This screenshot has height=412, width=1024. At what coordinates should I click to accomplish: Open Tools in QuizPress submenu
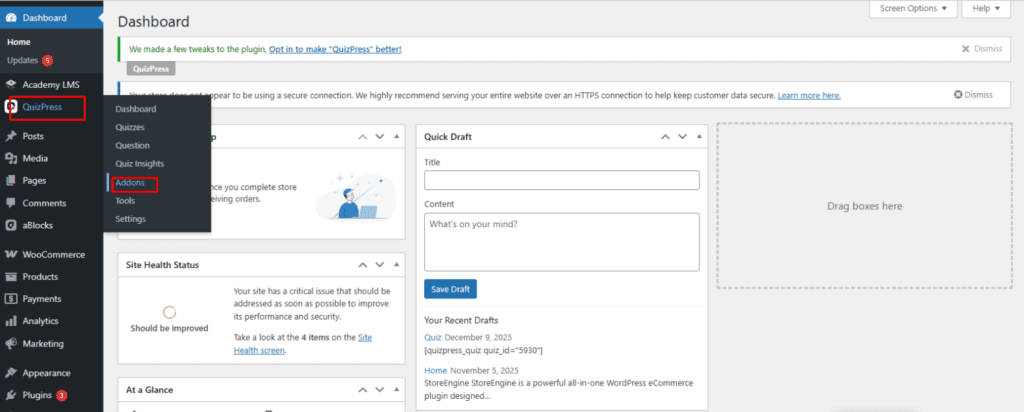point(125,201)
